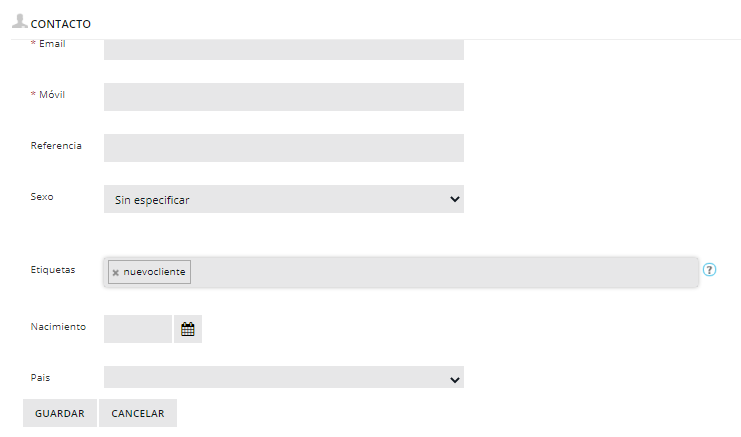Click the Referencia label text
Image resolution: width=741 pixels, height=437 pixels.
click(56, 145)
